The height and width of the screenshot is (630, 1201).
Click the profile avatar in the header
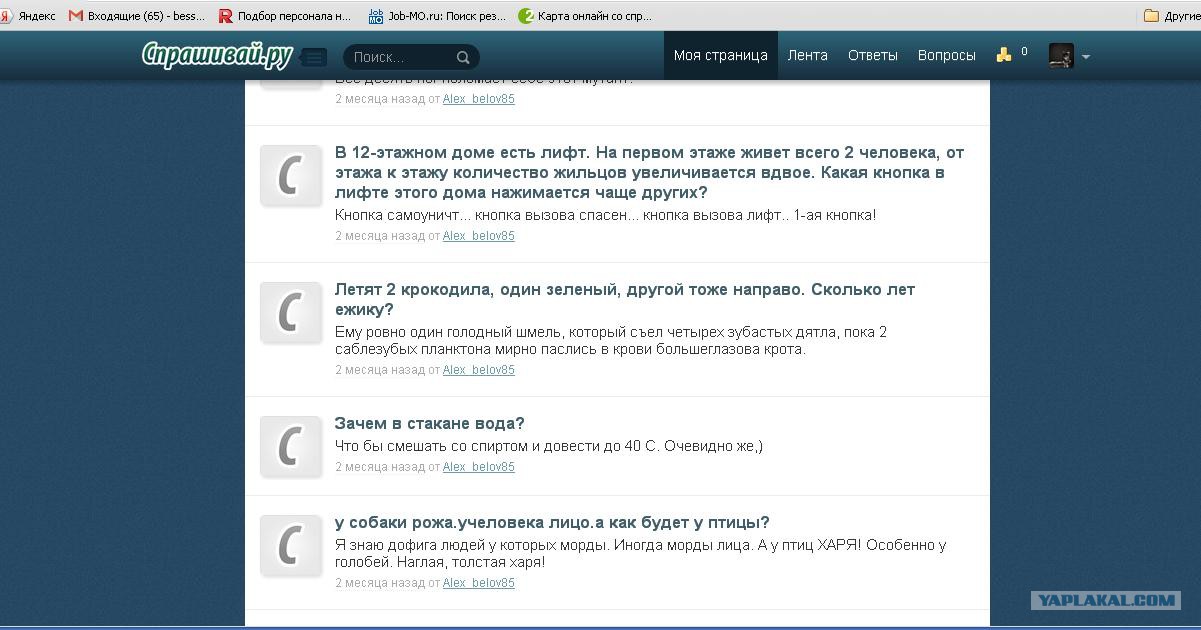tap(1060, 56)
